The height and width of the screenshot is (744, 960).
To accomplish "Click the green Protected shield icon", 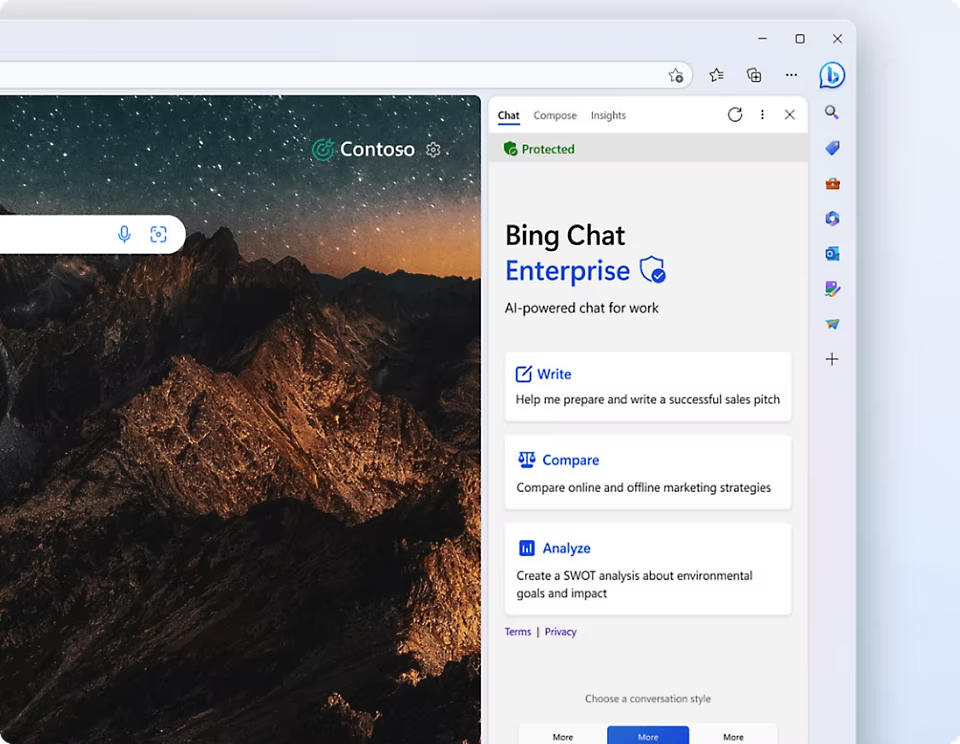I will pyautogui.click(x=510, y=149).
